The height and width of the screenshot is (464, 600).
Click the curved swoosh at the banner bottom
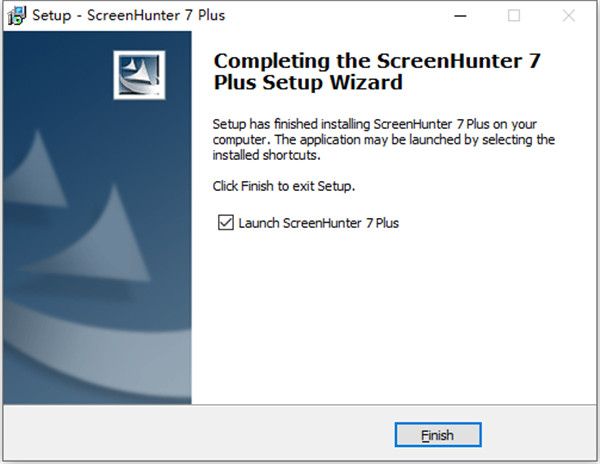tap(96, 352)
